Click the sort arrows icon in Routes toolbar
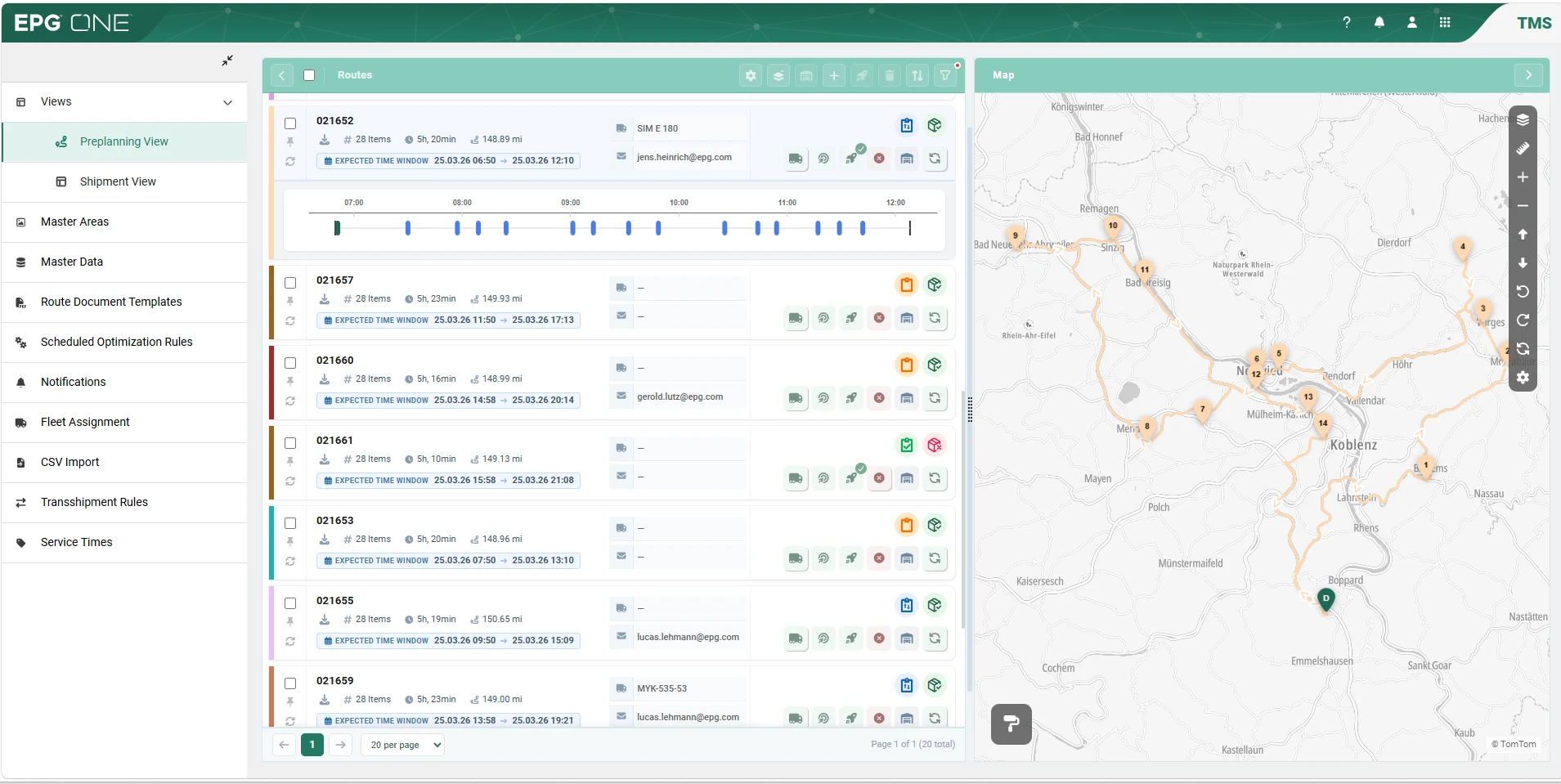Viewport: 1561px width, 784px height. coord(917,75)
